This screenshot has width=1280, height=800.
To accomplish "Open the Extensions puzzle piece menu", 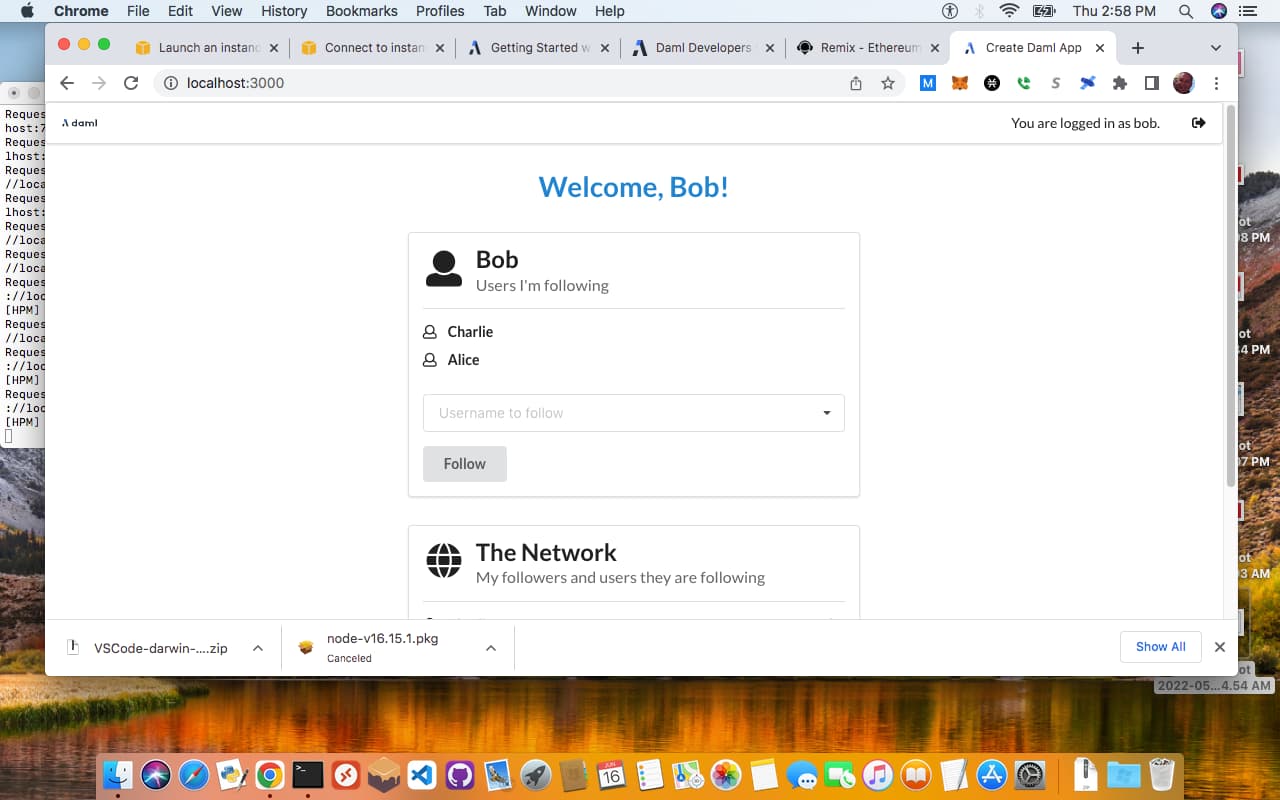I will pyautogui.click(x=1119, y=83).
